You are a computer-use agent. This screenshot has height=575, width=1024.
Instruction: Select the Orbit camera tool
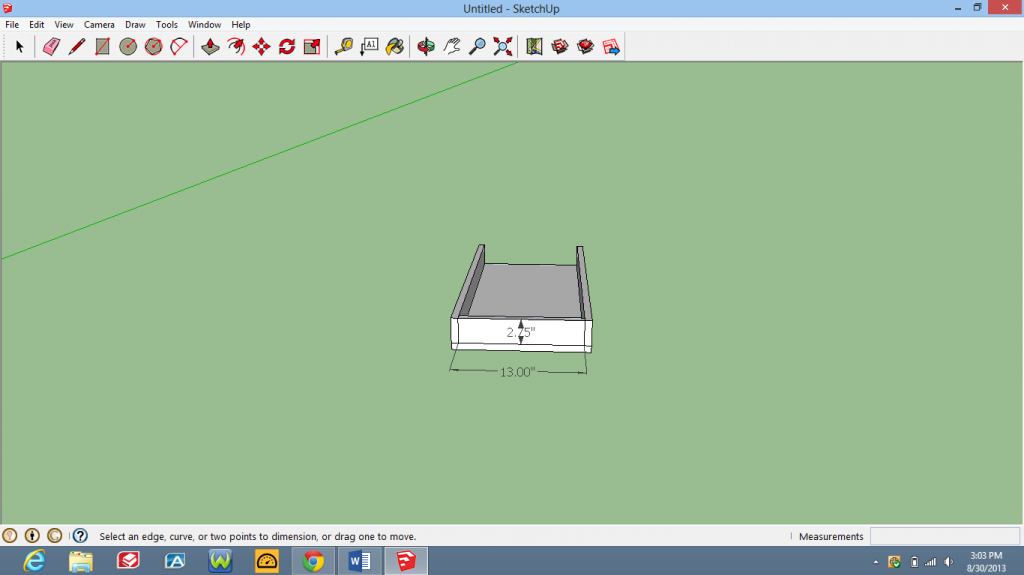[426, 46]
